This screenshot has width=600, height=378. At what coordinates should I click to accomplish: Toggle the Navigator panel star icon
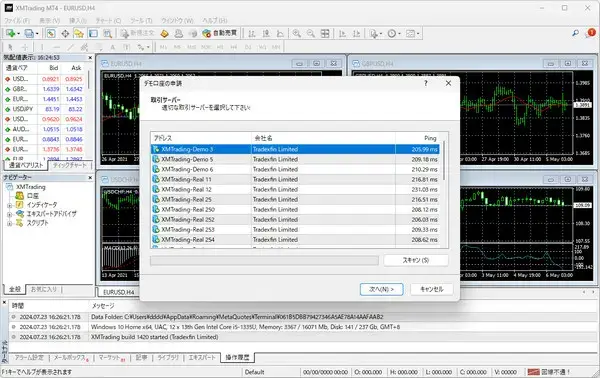click(x=79, y=34)
